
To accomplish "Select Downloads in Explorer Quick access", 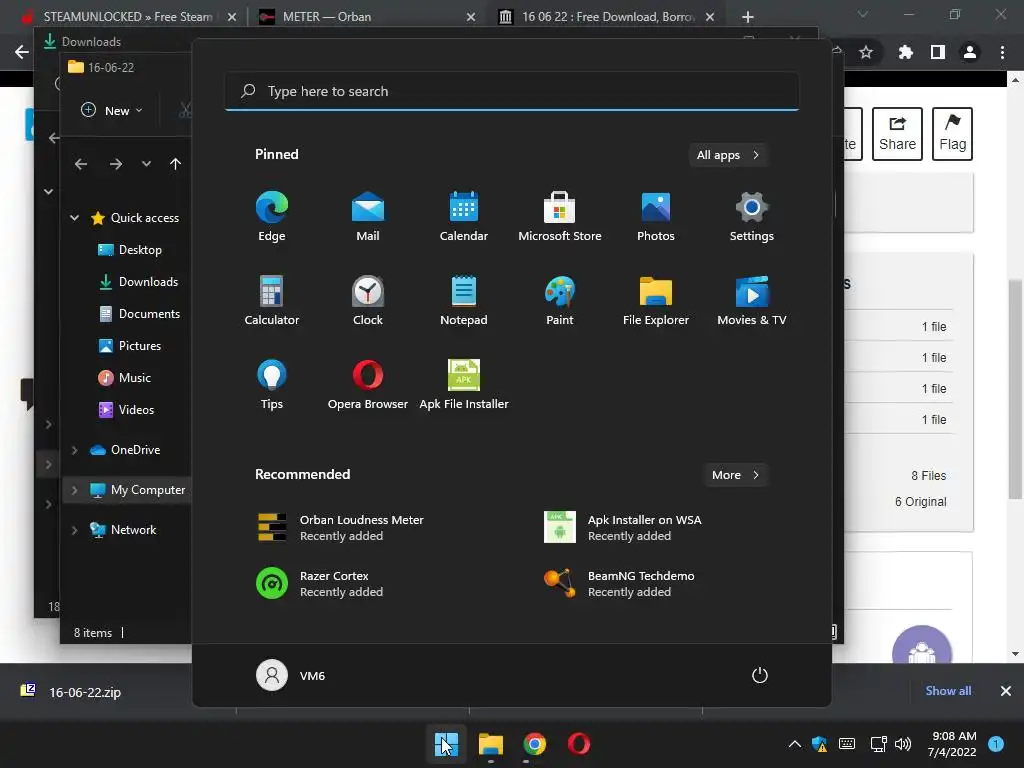I will pos(138,281).
